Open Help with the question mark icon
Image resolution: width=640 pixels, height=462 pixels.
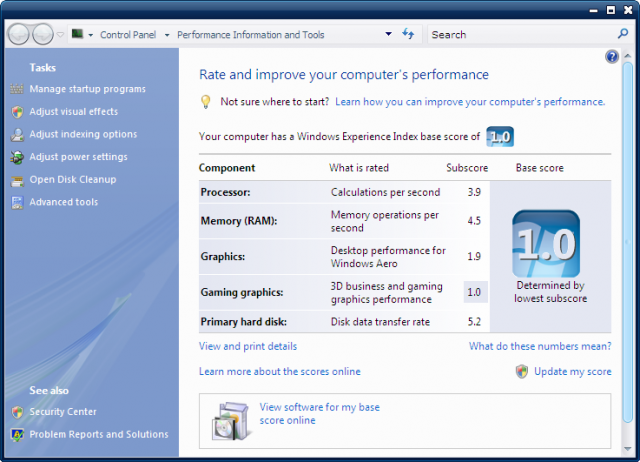coord(611,57)
